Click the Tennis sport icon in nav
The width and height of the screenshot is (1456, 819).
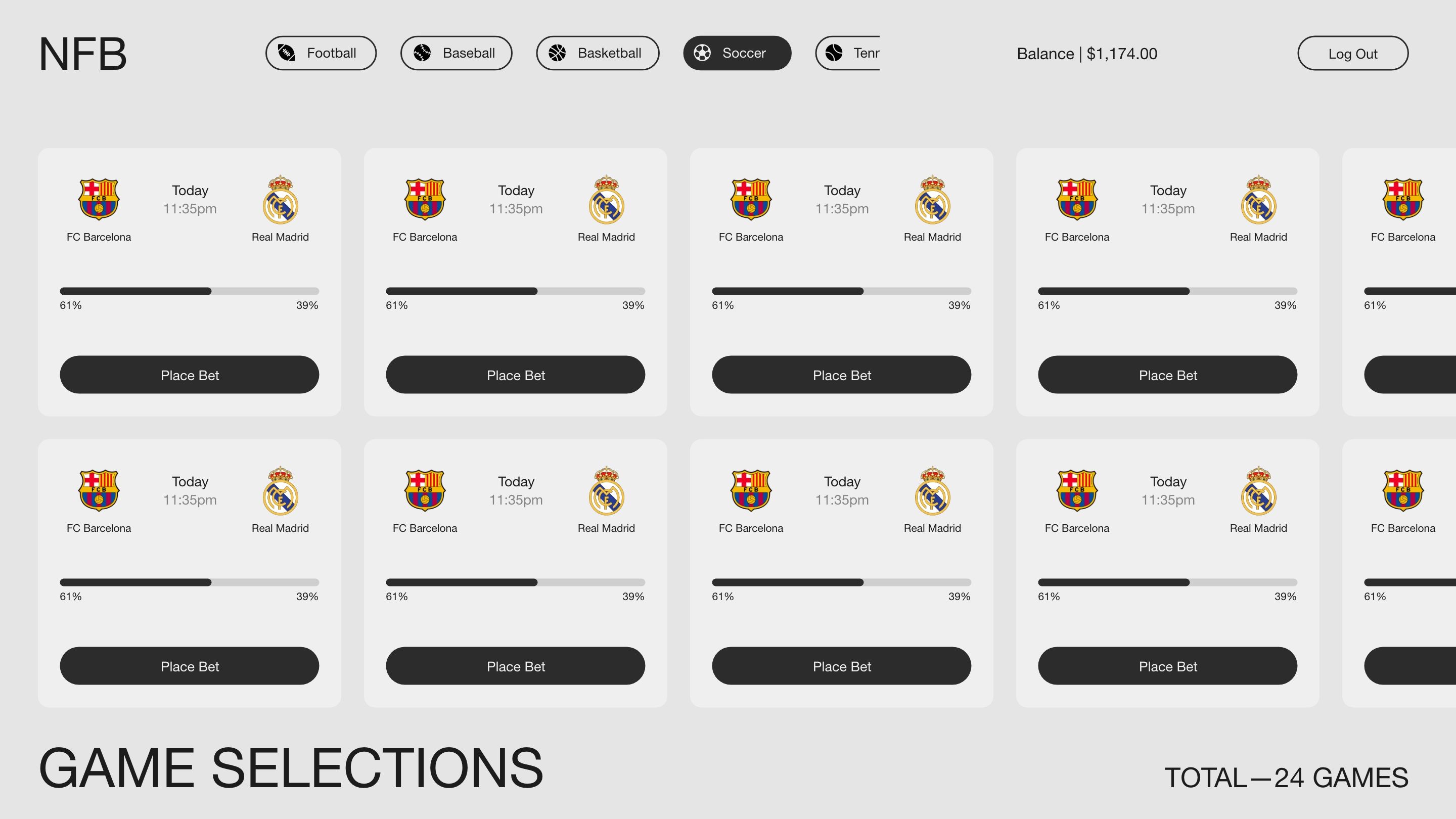836,53
